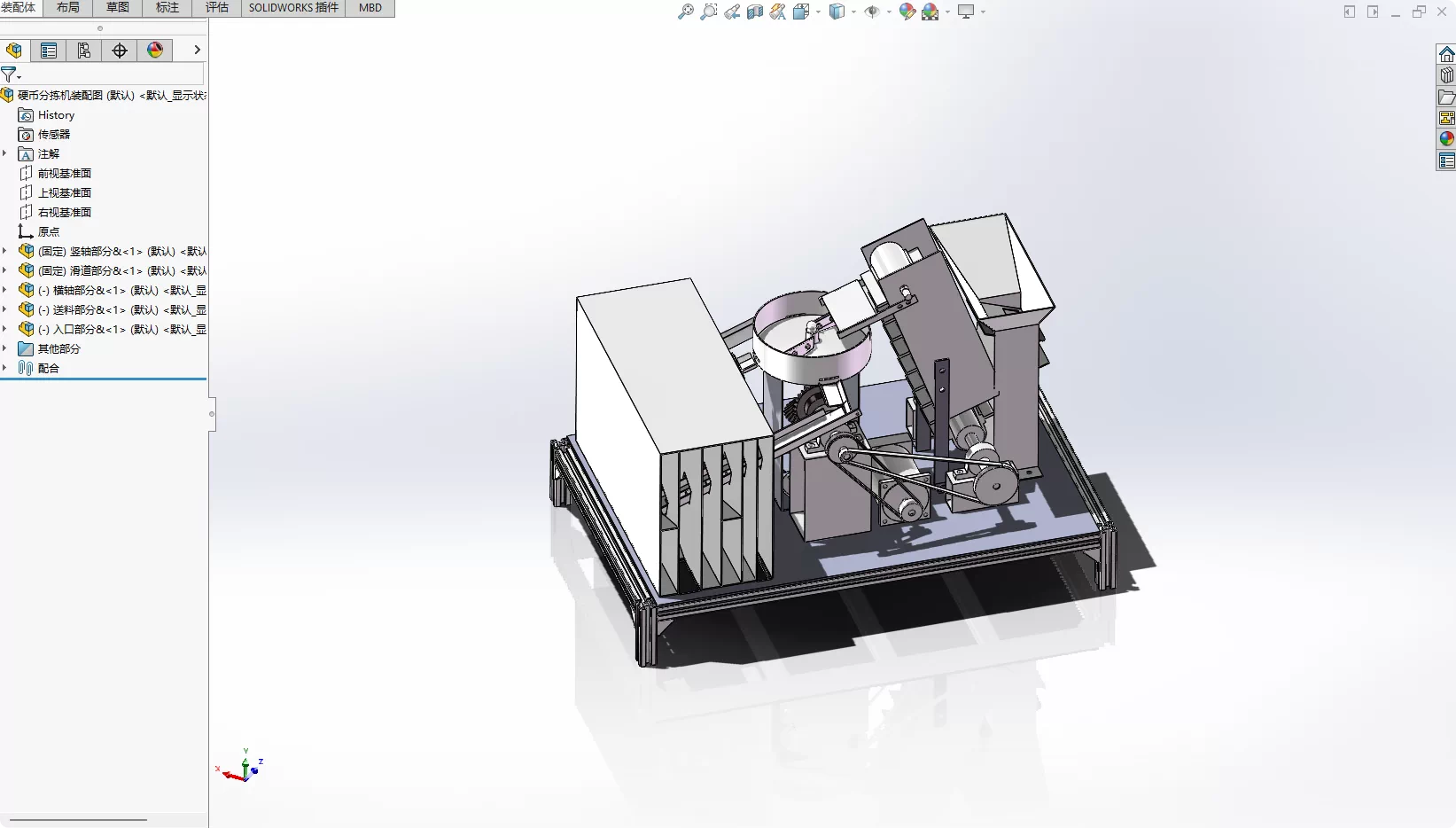Select the 横轴部分 subassembly
This screenshot has width=1456, height=828.
coord(113,291)
